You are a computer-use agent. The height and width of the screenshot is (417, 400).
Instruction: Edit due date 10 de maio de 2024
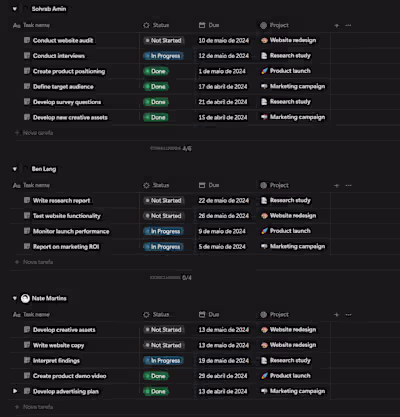(224, 40)
